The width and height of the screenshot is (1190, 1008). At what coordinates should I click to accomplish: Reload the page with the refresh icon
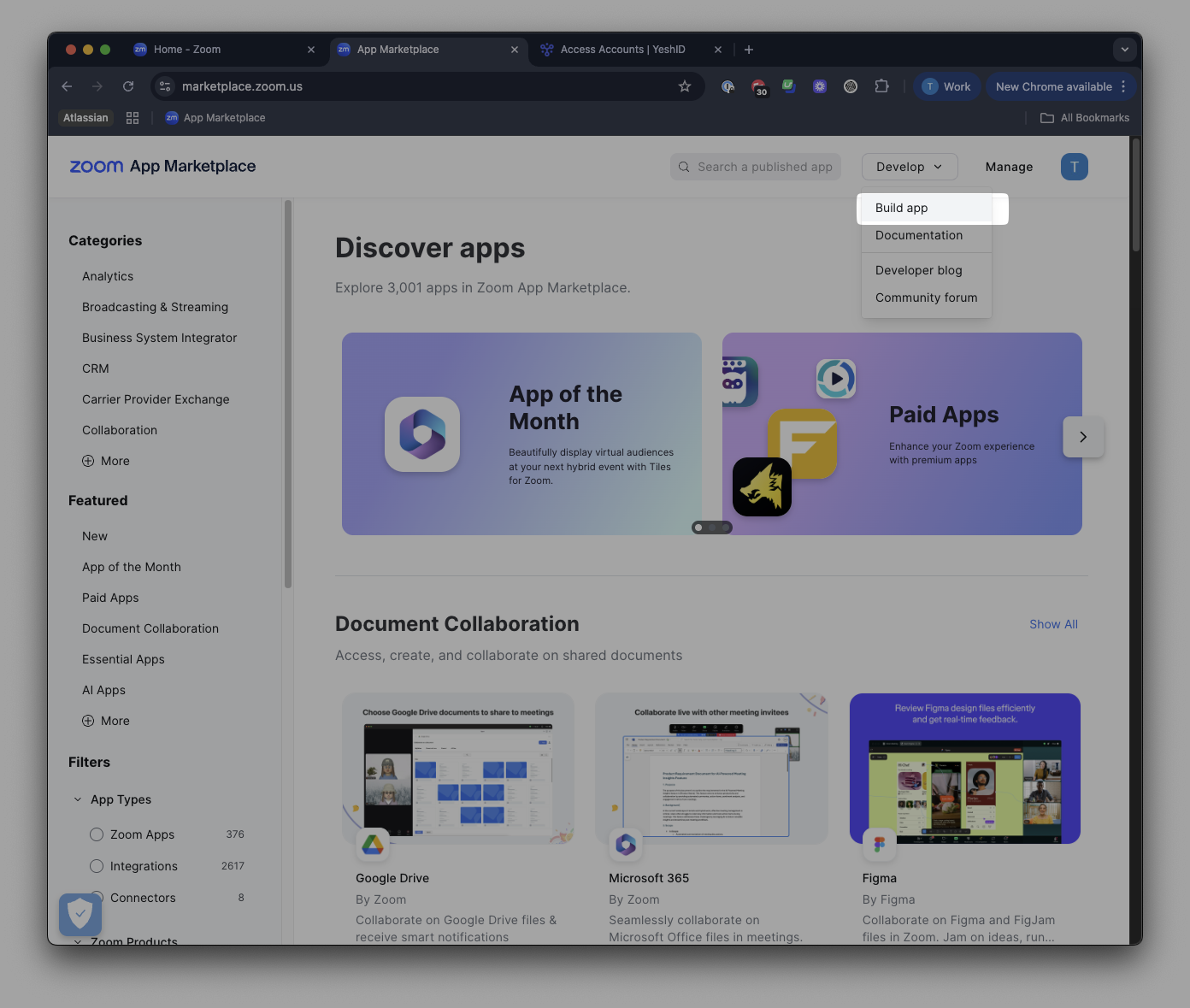click(x=128, y=86)
